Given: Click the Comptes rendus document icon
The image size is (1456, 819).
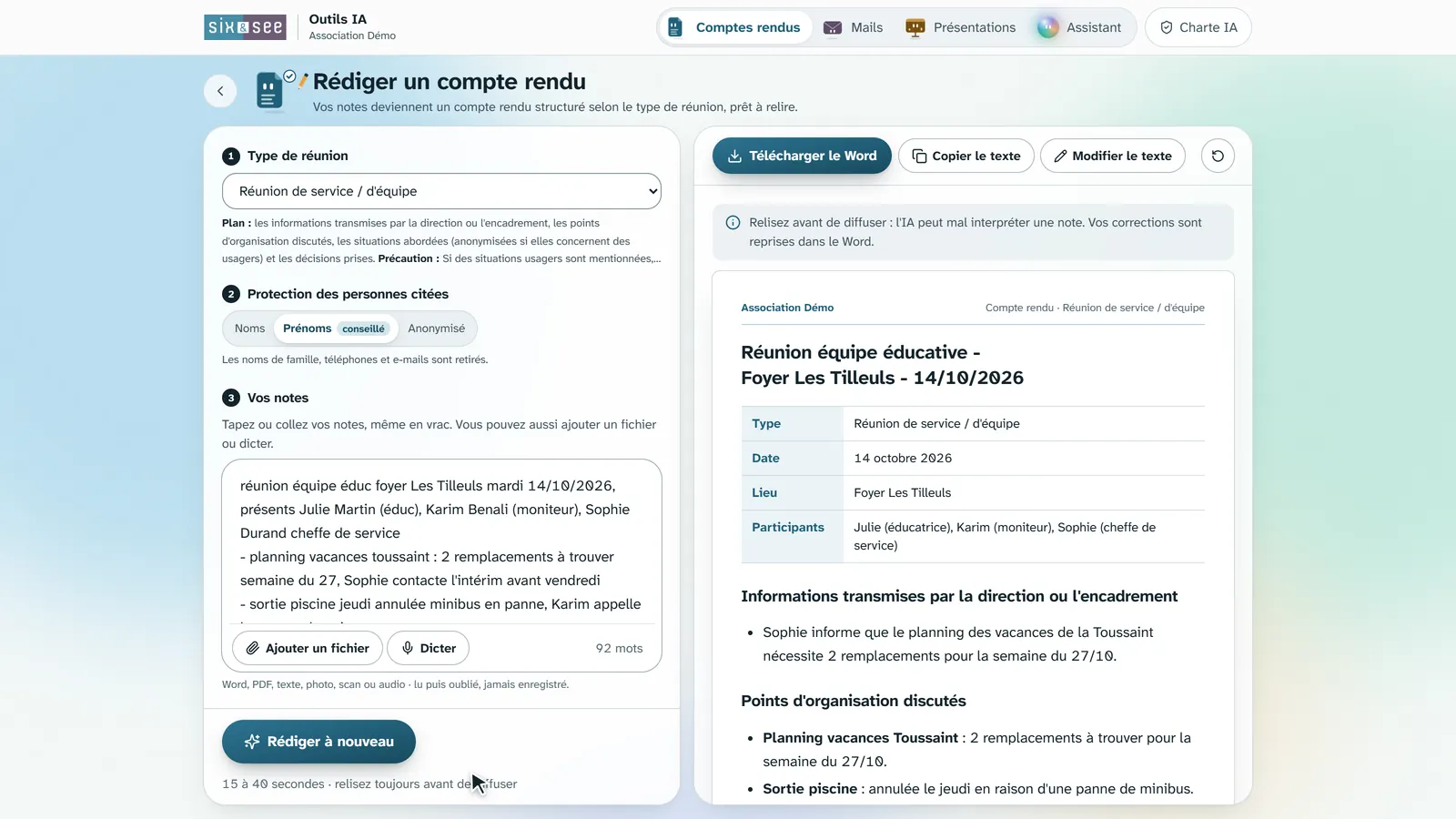Looking at the screenshot, I should point(675,27).
